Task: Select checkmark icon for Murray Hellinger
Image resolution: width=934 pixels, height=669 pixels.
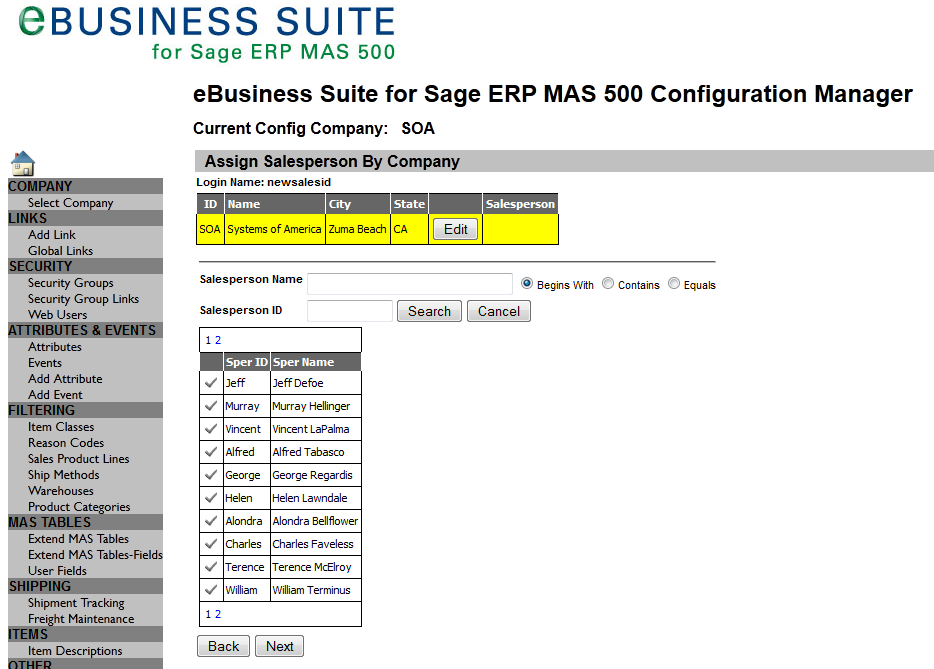Action: tap(210, 406)
